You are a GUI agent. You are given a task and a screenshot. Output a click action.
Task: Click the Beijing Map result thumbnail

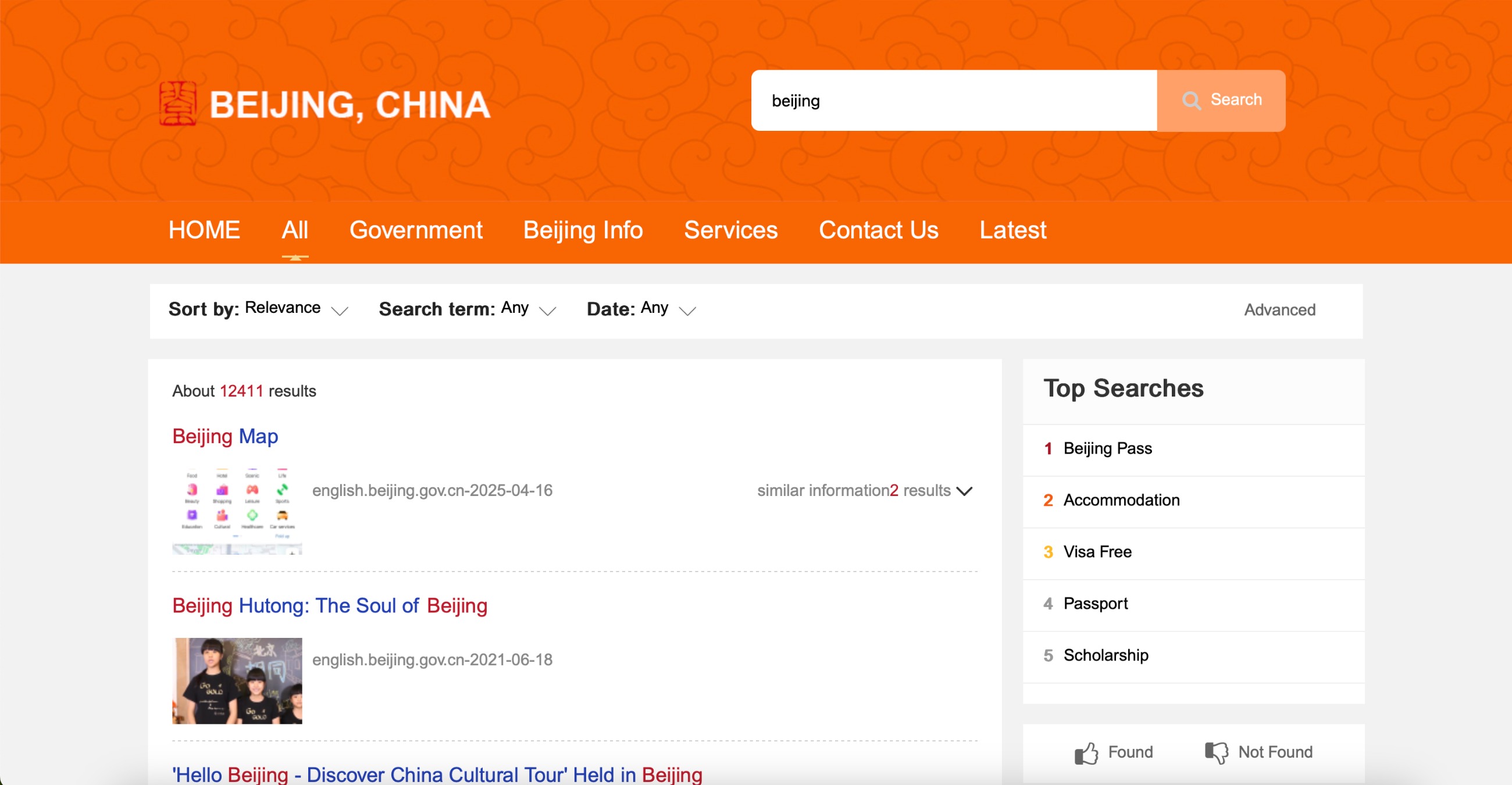(237, 511)
